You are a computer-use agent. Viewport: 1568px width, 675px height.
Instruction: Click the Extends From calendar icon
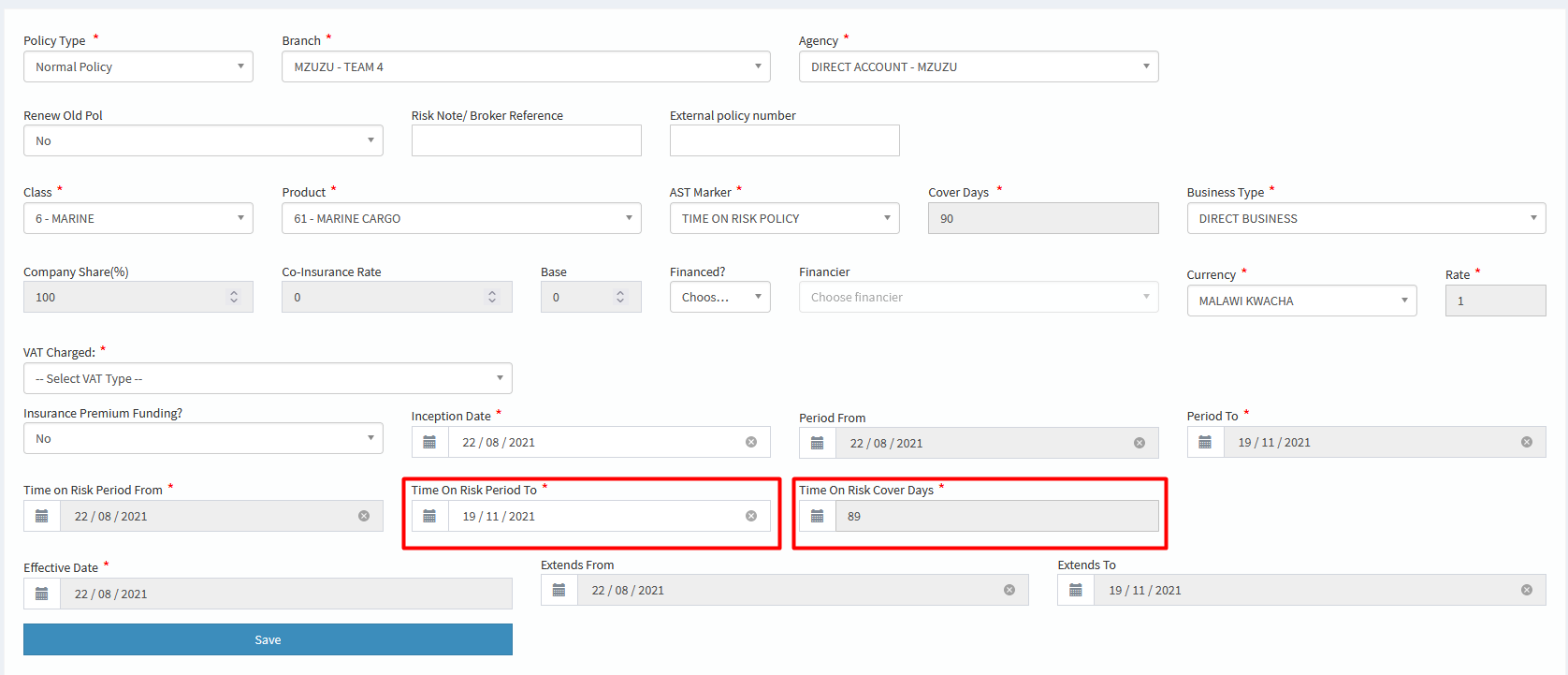(559, 590)
